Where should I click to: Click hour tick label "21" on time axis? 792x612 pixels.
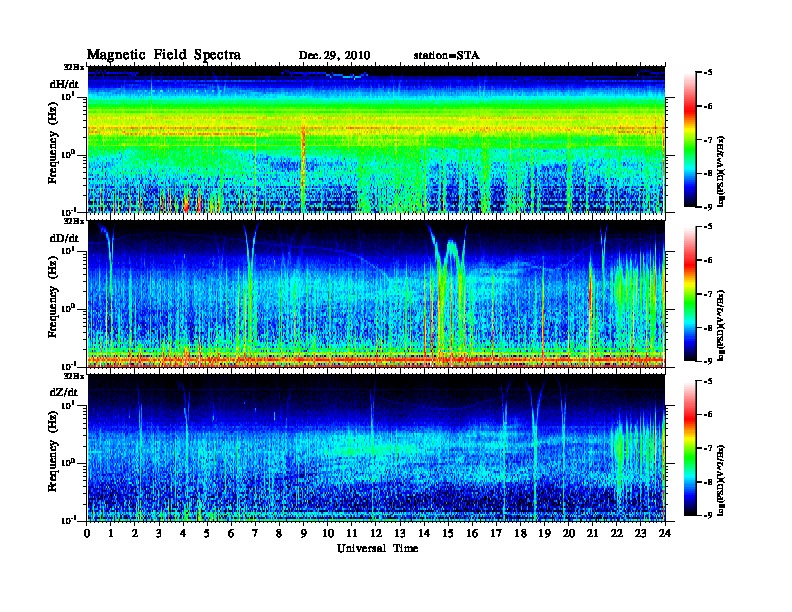[592, 534]
